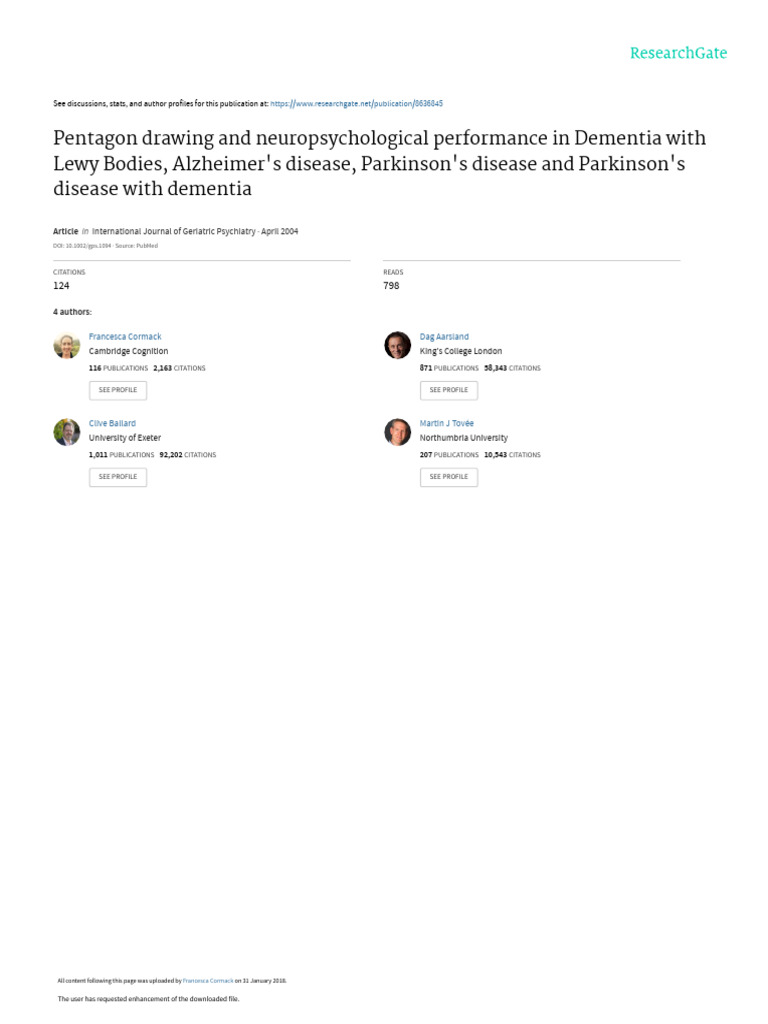
Task: Click the DOI text below the journal
Action: [x=82, y=245]
